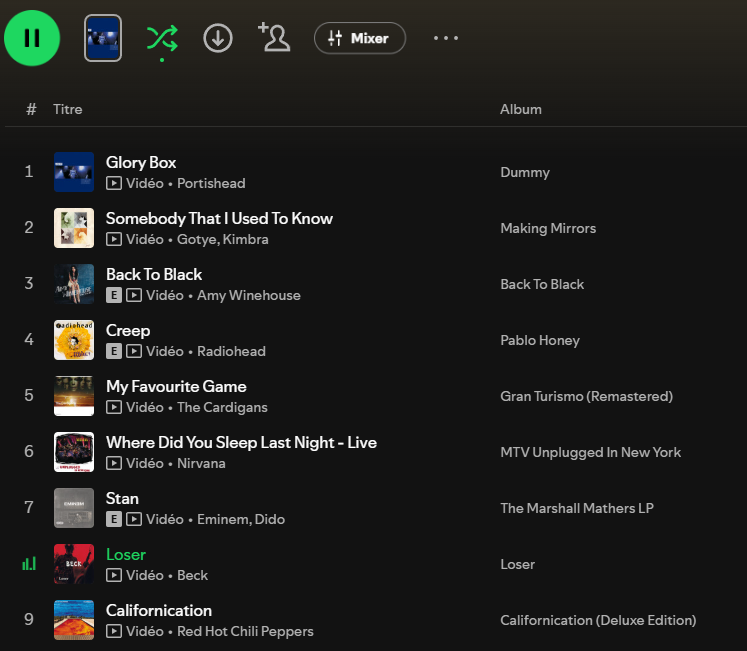Click the video icon on Creep
The image size is (747, 651).
pyautogui.click(x=134, y=351)
